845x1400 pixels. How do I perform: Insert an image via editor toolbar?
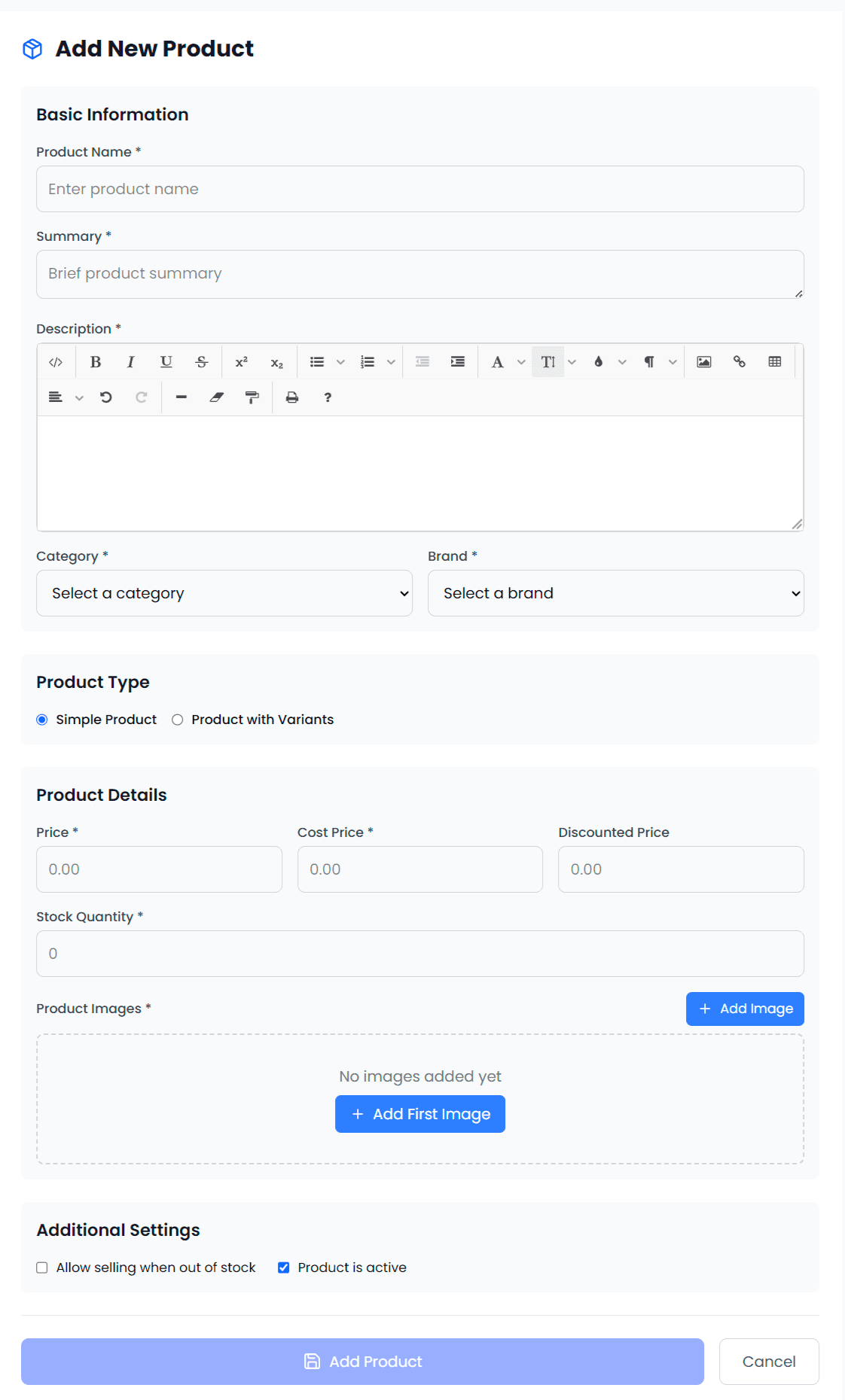tap(703, 362)
